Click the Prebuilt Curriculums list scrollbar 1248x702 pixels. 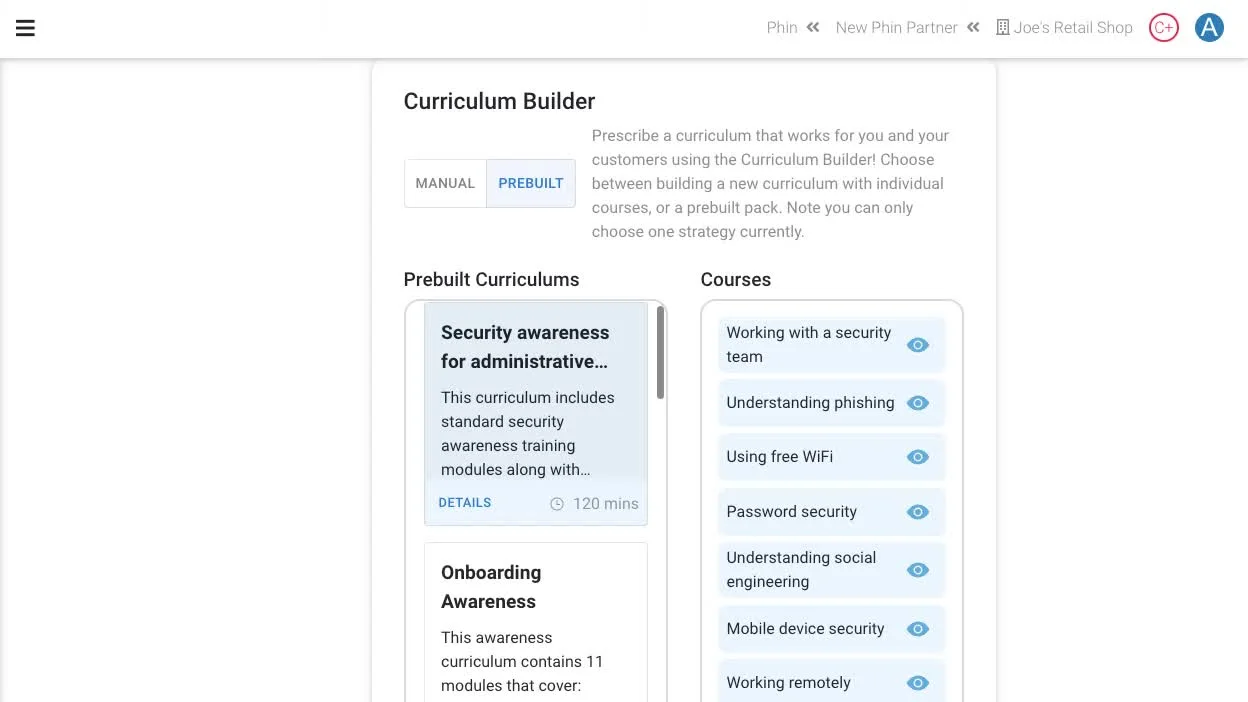(x=660, y=352)
